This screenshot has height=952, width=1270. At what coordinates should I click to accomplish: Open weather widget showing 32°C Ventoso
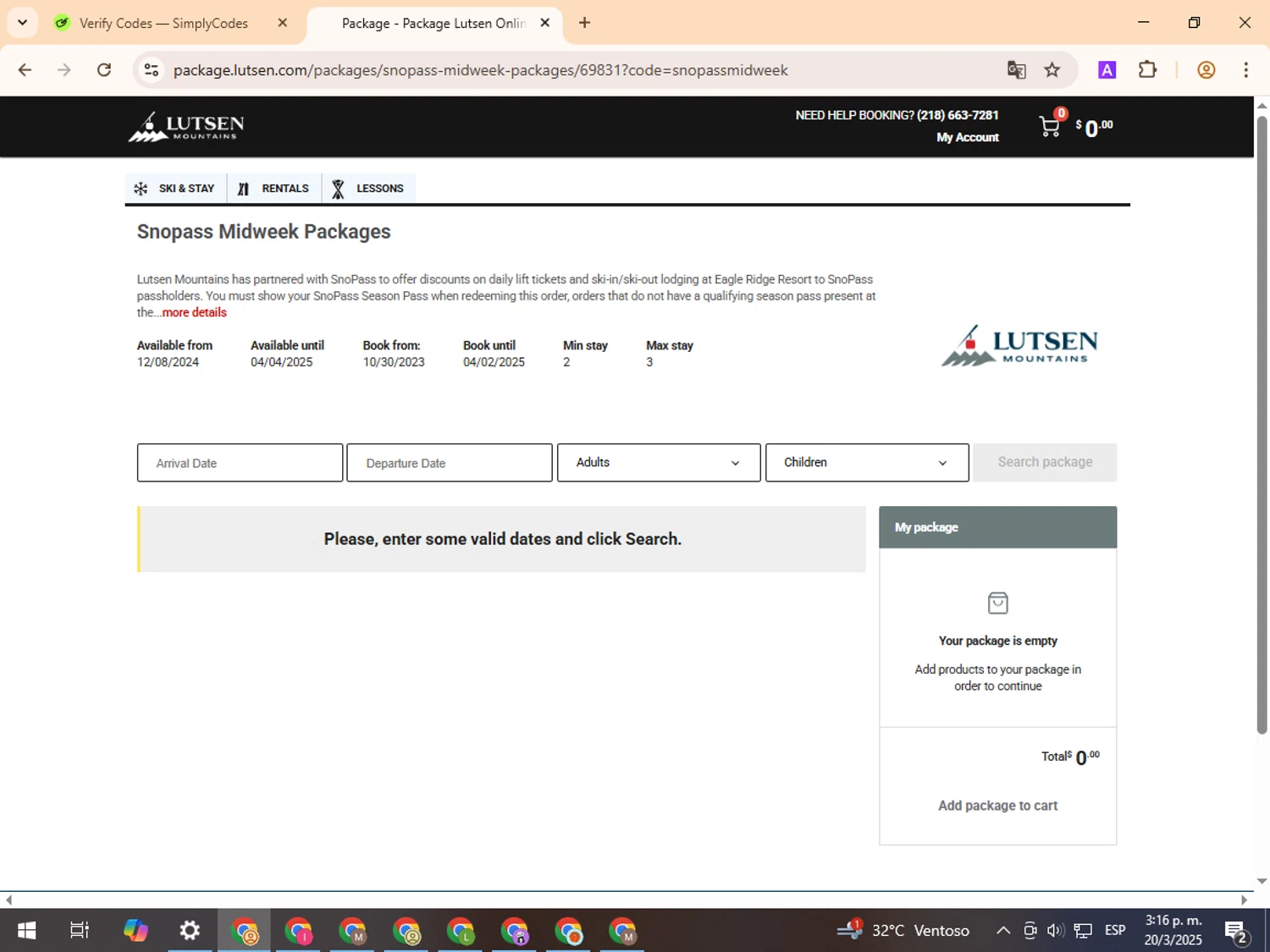click(x=903, y=931)
